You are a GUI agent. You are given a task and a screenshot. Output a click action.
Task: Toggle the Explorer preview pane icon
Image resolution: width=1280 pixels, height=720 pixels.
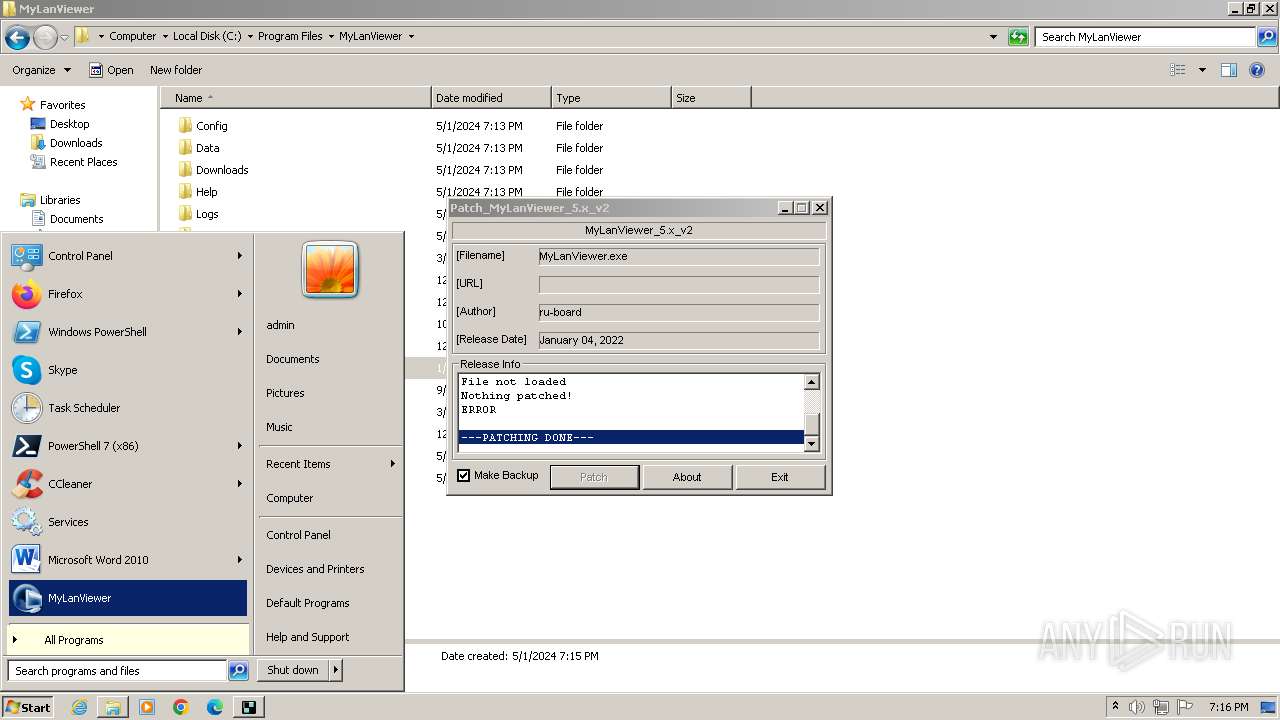tap(1229, 70)
